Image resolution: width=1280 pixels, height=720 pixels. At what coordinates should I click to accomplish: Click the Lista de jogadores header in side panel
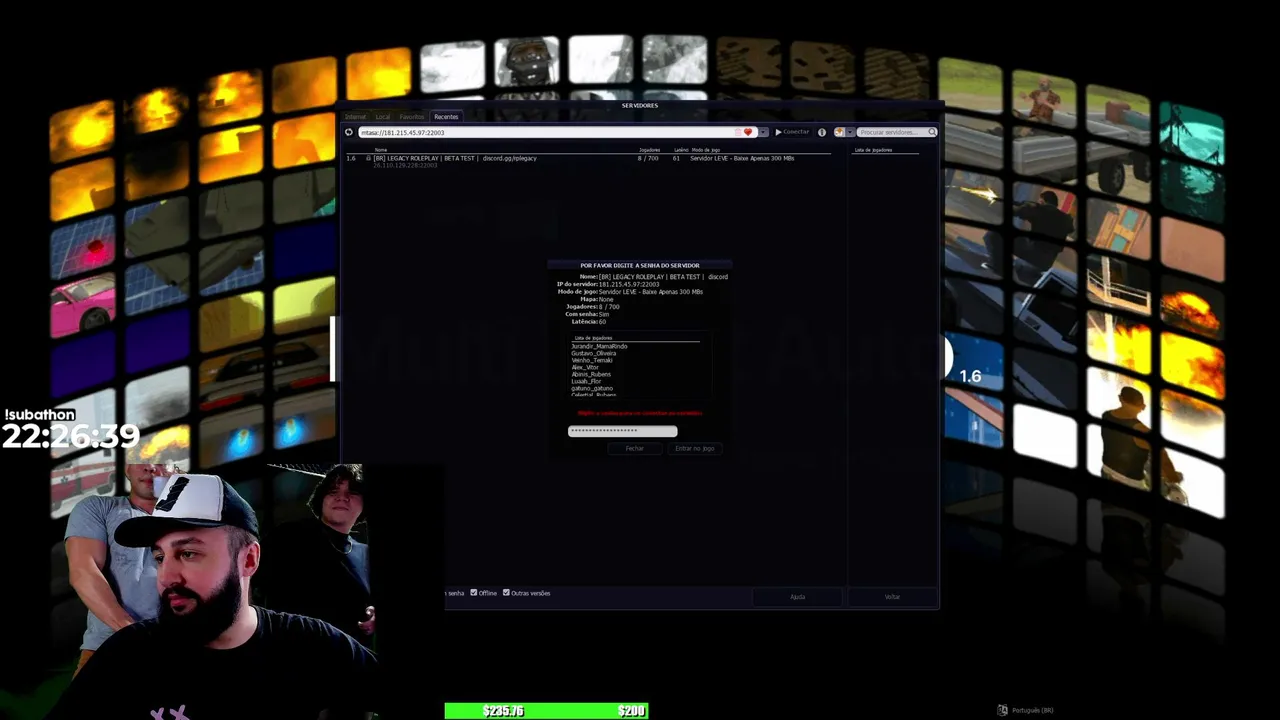tap(873, 150)
